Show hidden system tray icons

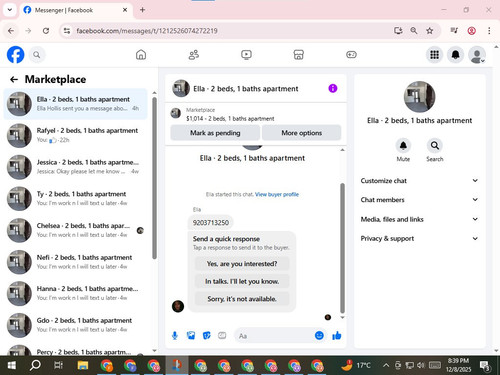[386, 365]
